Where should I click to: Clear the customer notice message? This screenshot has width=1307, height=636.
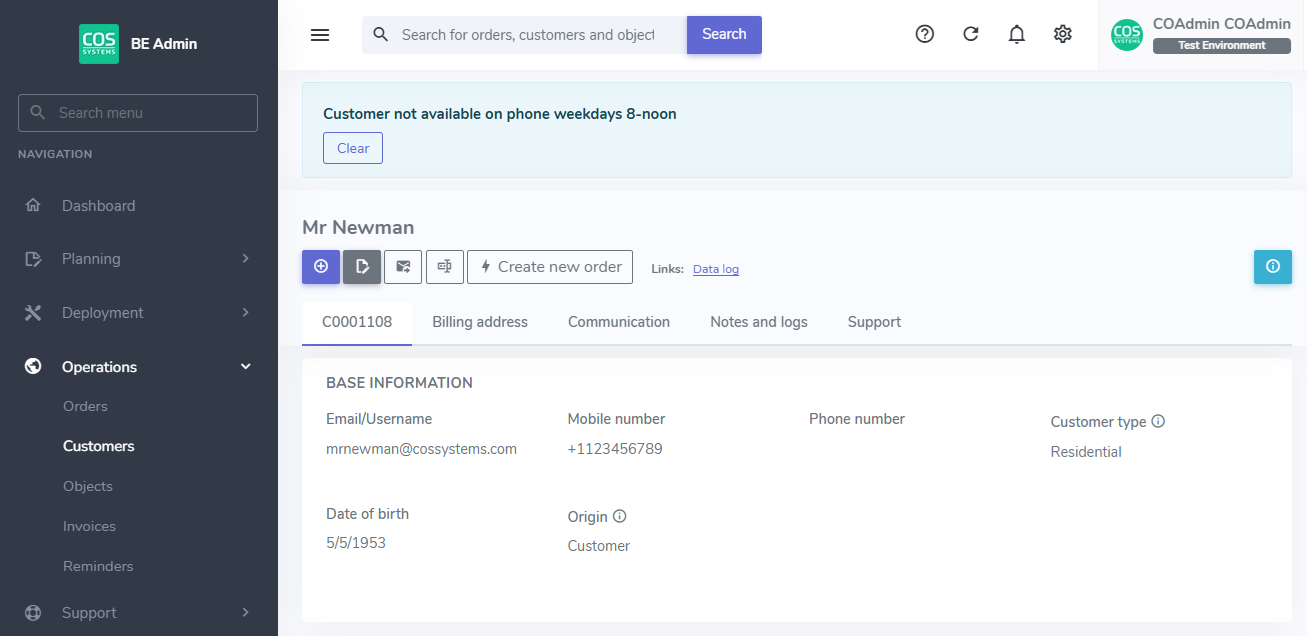tap(353, 148)
